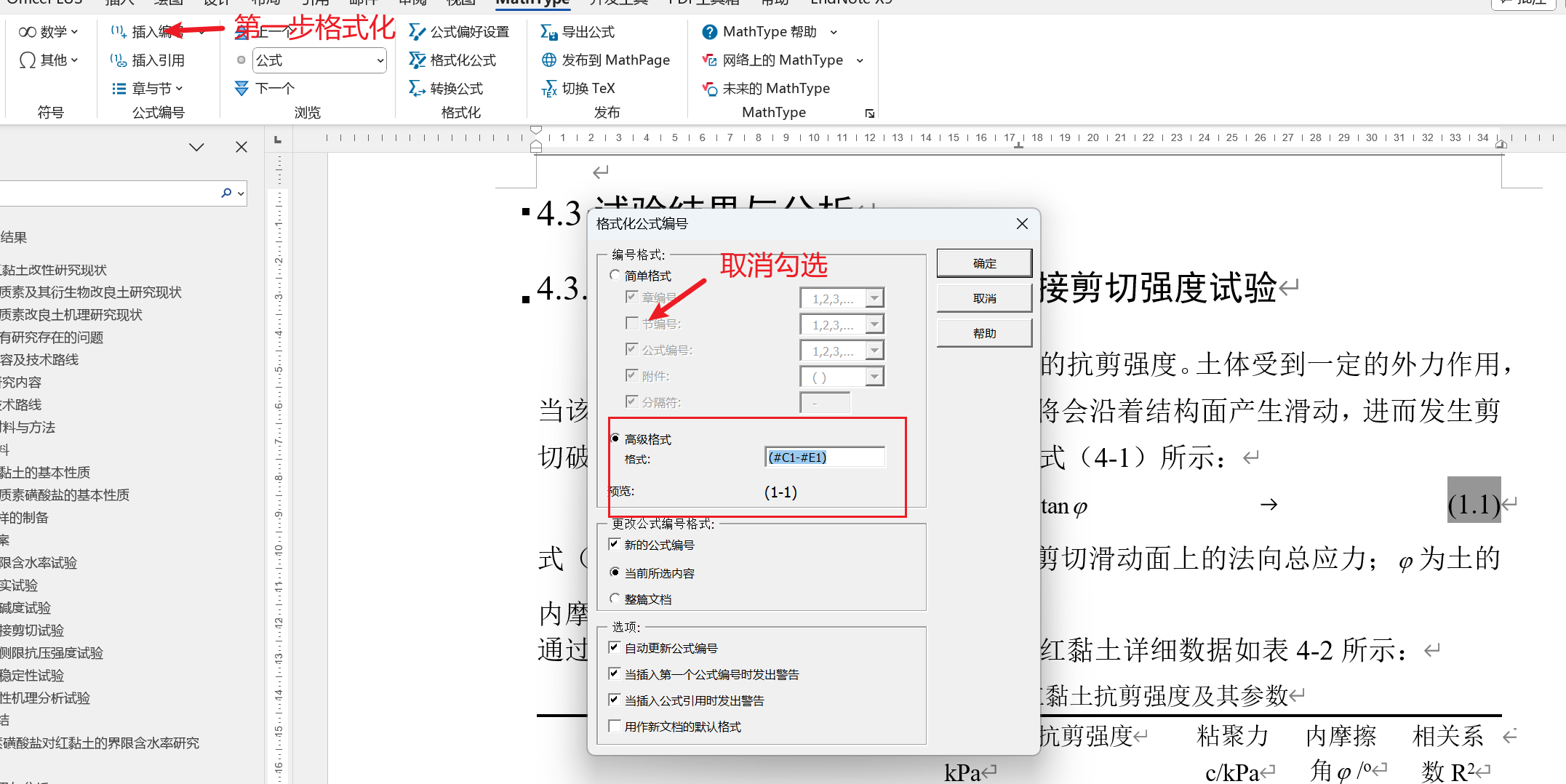Click the 取消 button
This screenshot has height=784, width=1566.
(x=984, y=298)
